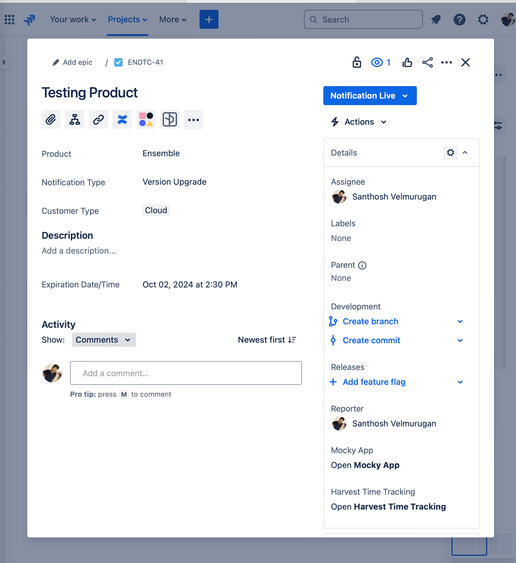Click the Labels None value
This screenshot has height=563, width=516.
coord(341,238)
